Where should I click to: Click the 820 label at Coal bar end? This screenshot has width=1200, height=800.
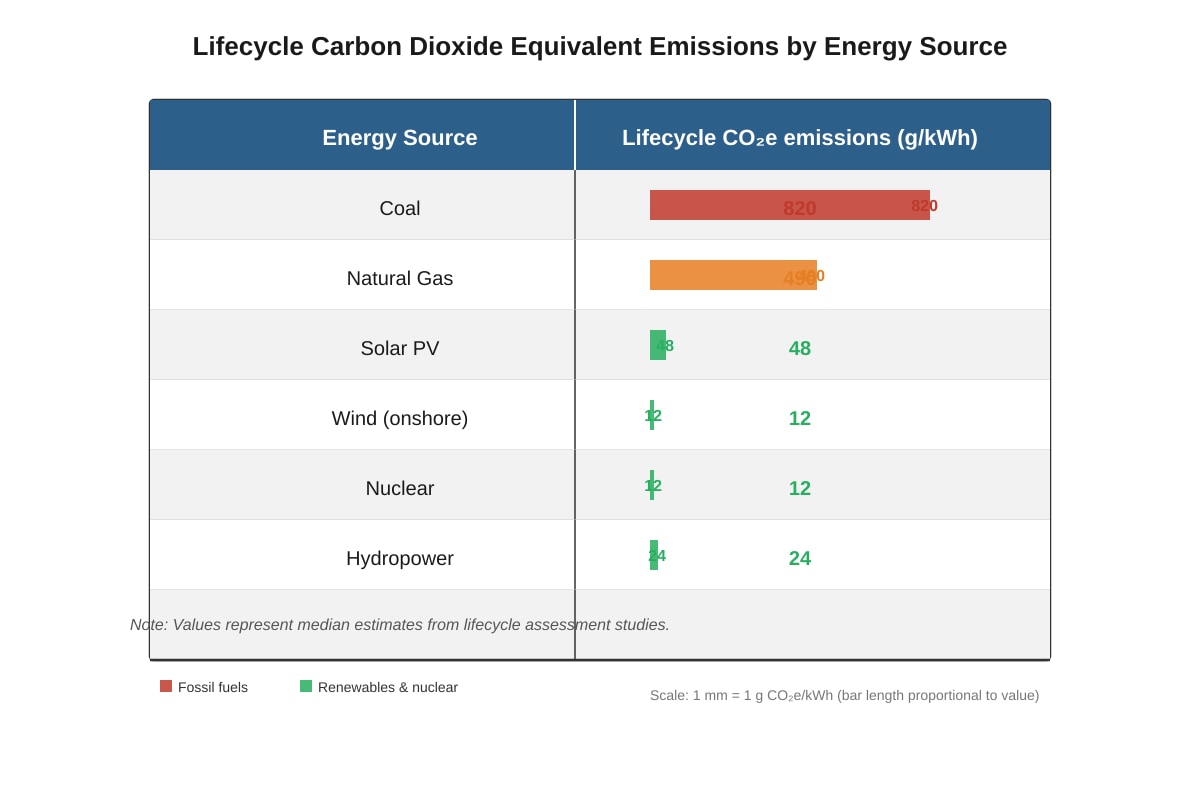924,205
